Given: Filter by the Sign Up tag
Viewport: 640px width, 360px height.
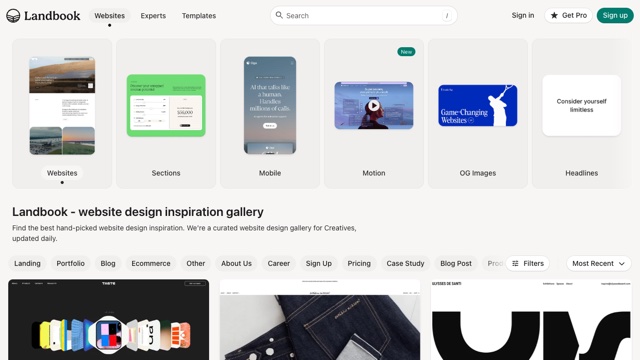Looking at the screenshot, I should [319, 264].
